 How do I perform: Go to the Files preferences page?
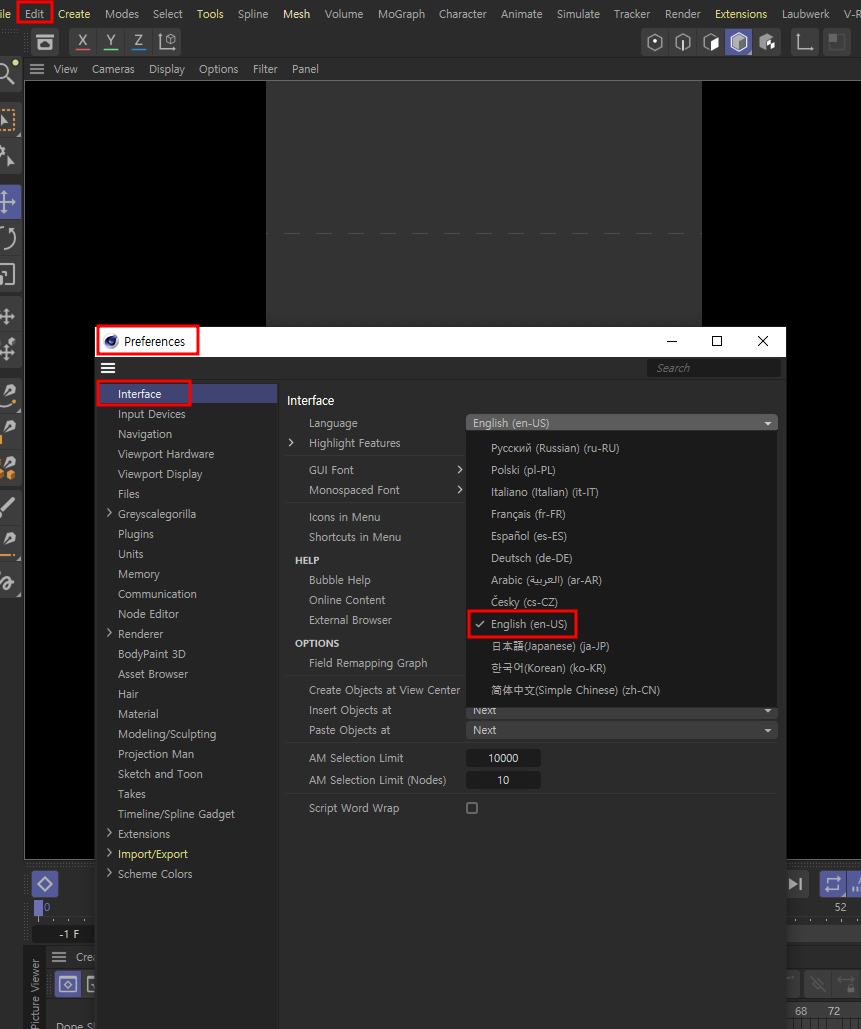point(129,494)
